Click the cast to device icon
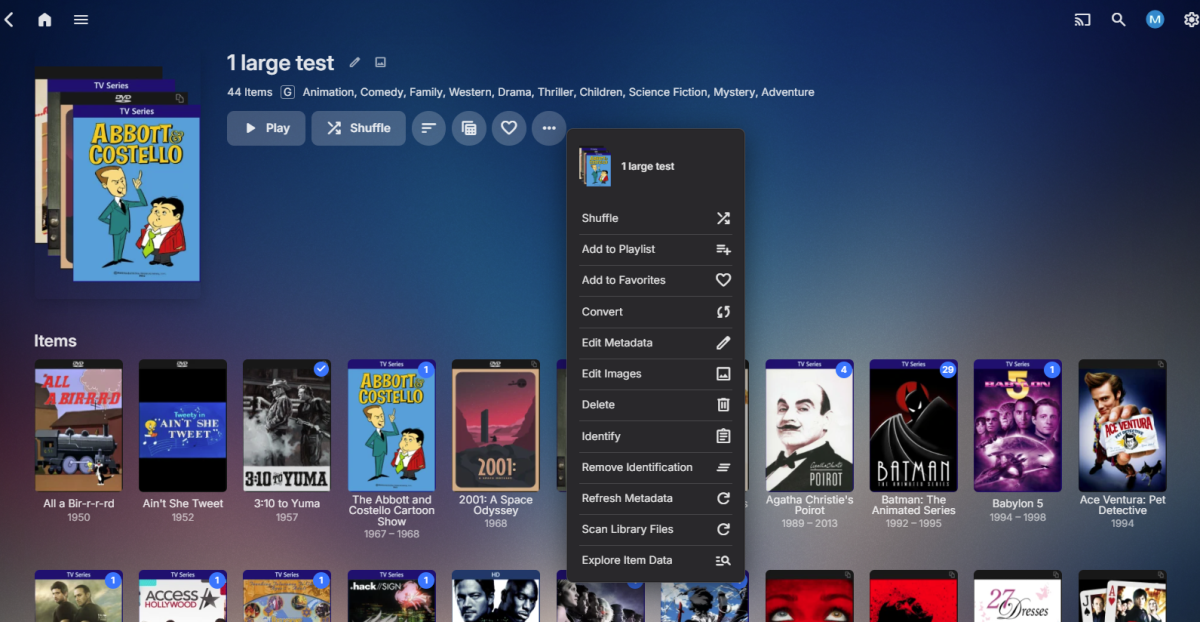The height and width of the screenshot is (622, 1200). (1082, 20)
